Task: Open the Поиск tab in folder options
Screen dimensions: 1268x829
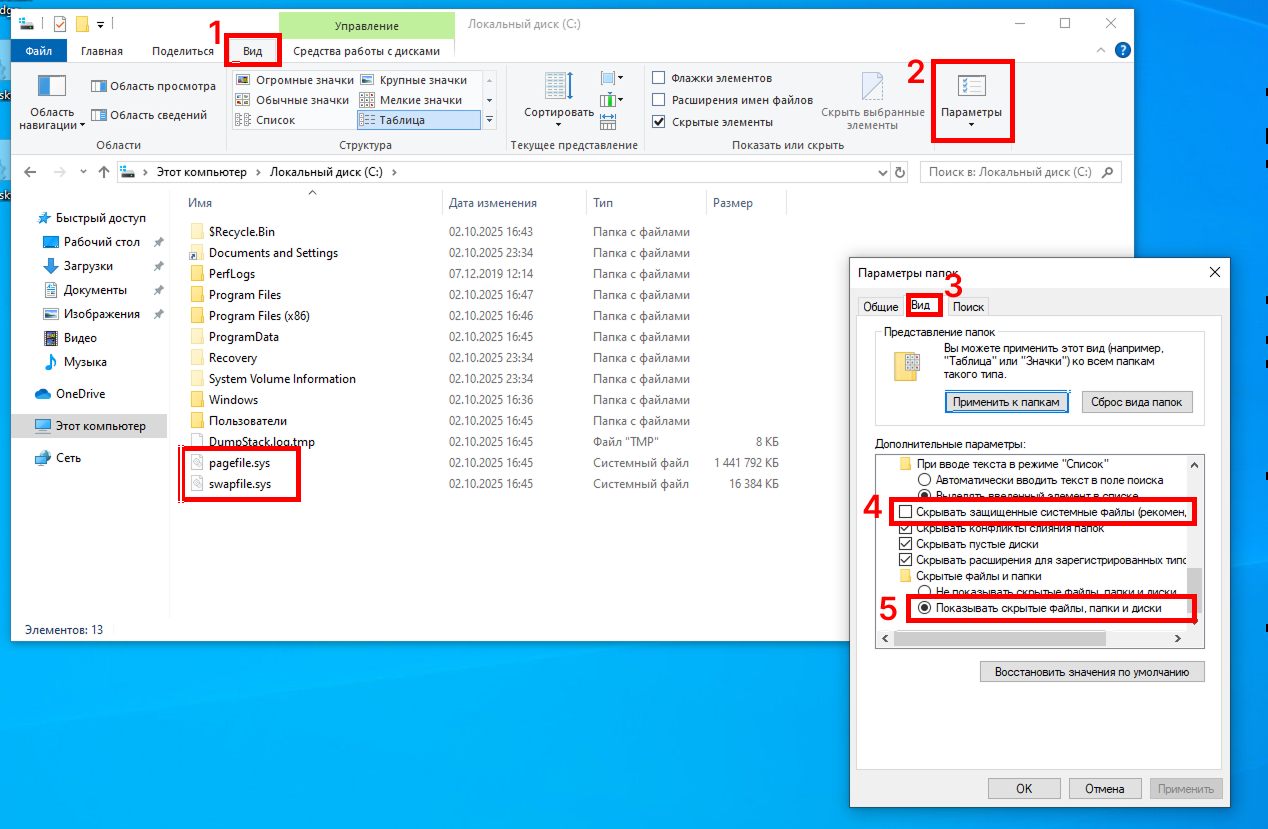Action: pyautogui.click(x=968, y=307)
